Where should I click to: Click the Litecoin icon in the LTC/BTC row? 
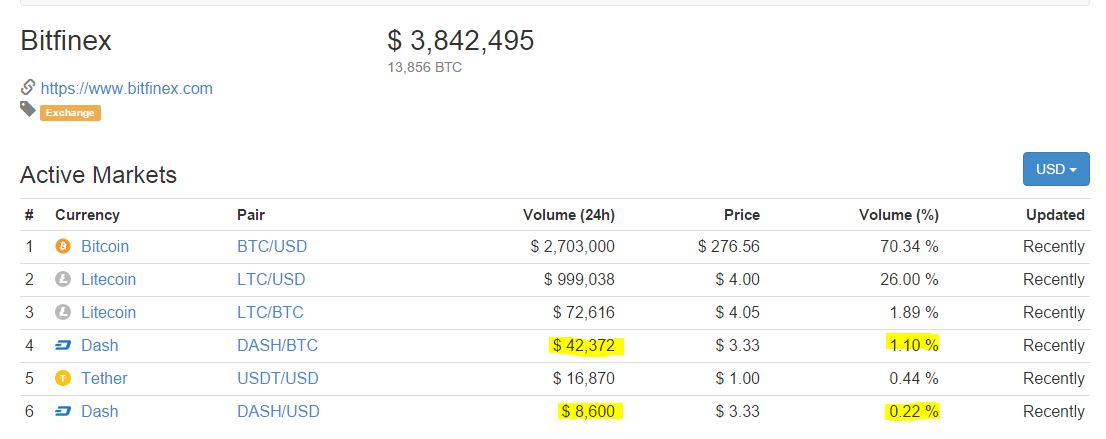(x=63, y=313)
